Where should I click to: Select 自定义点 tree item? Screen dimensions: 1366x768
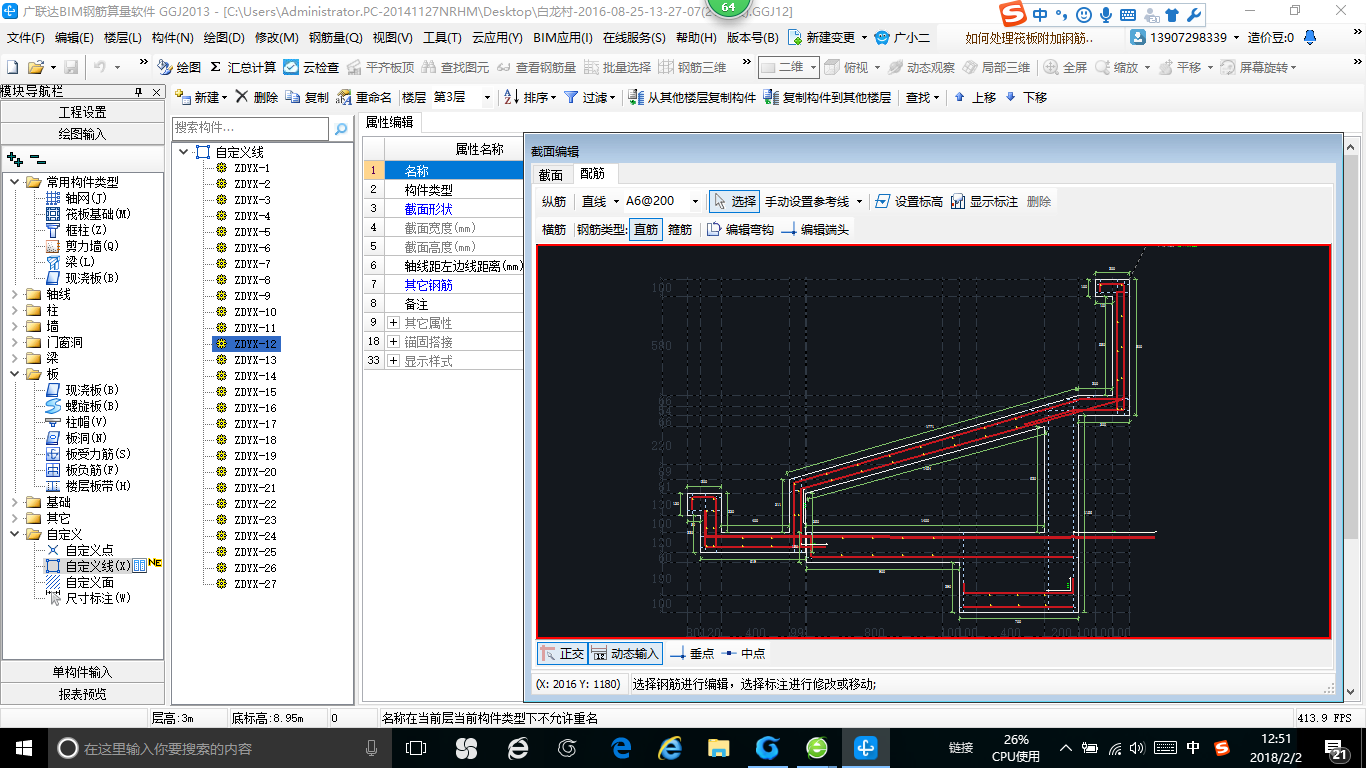(x=89, y=550)
